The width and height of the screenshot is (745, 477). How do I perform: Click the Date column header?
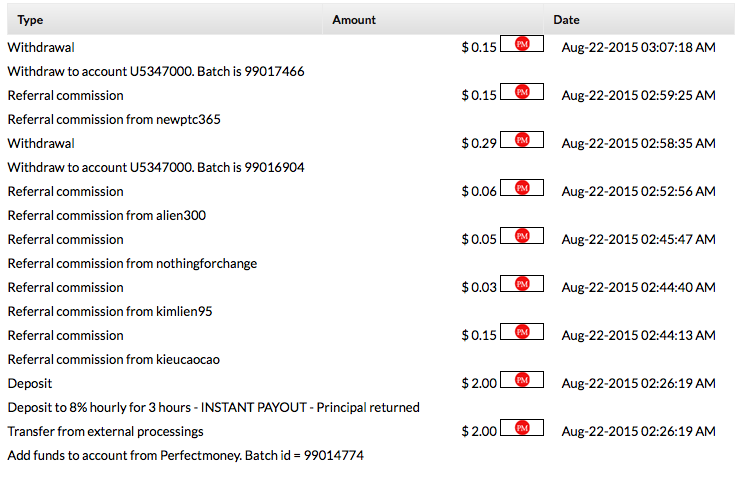566,20
